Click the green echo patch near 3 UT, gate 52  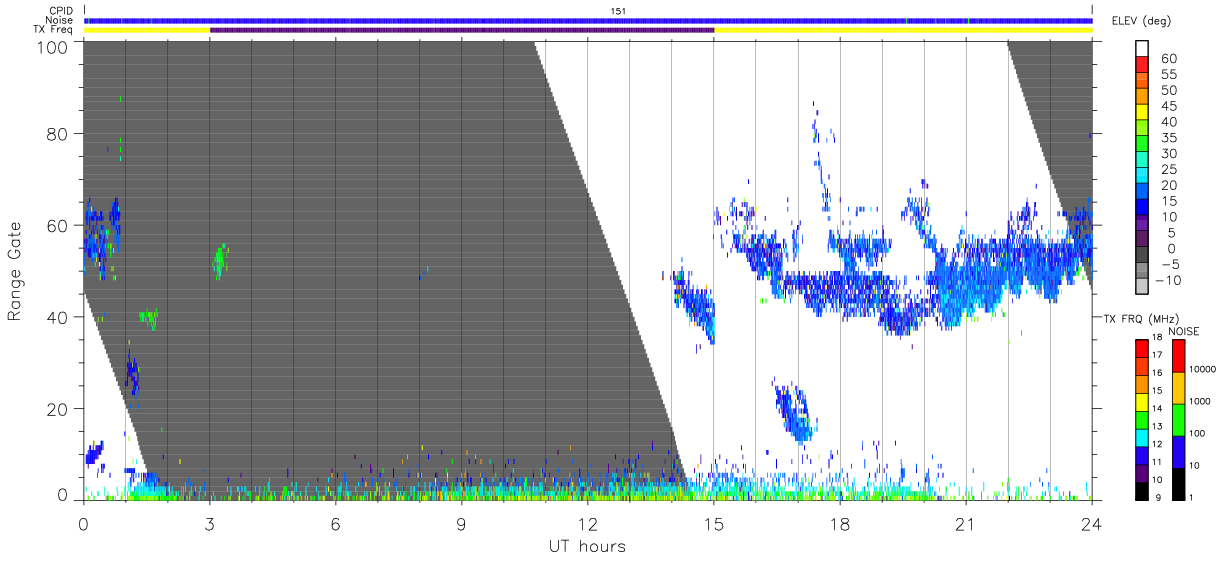tap(221, 261)
